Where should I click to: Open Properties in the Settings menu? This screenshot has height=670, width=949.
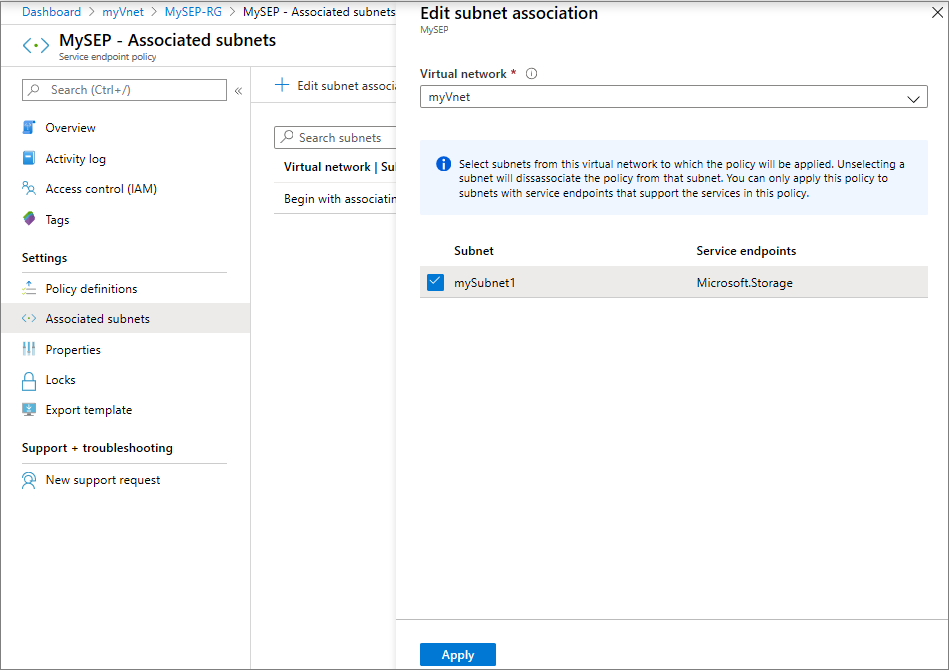pos(73,350)
